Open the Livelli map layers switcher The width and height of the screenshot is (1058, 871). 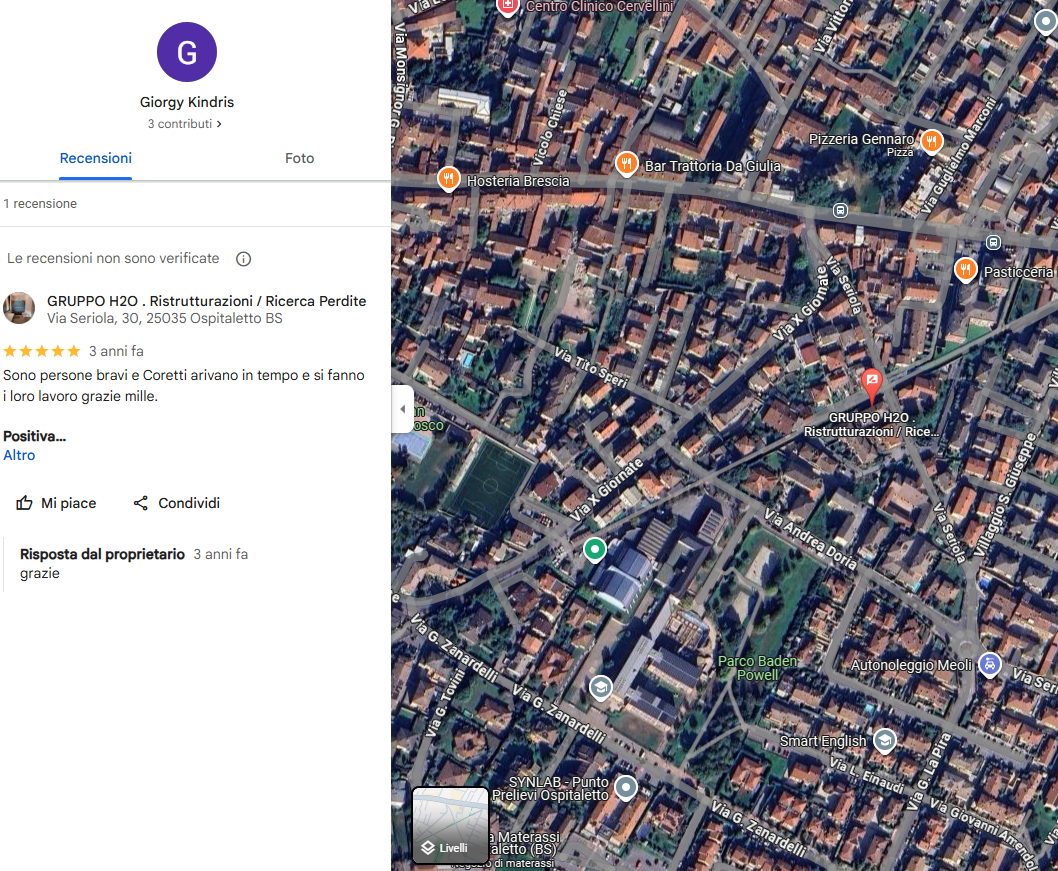pos(450,825)
